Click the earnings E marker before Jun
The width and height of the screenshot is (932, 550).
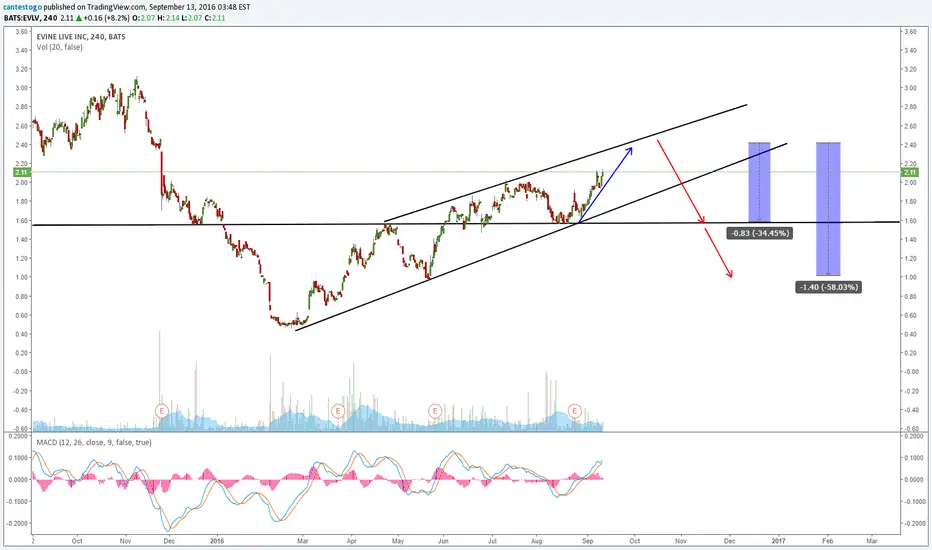pyautogui.click(x=435, y=411)
